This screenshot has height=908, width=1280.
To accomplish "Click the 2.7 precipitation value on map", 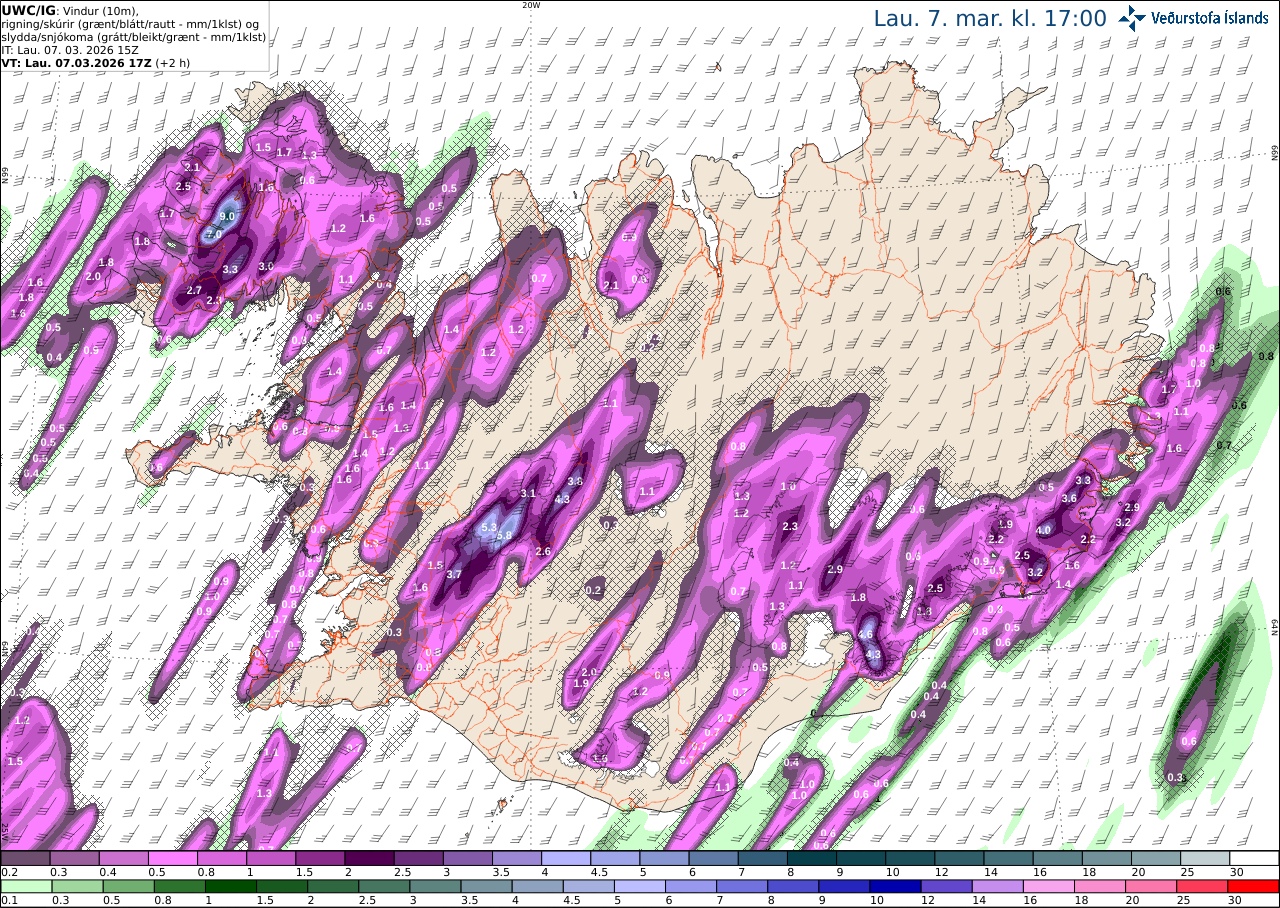I will (x=195, y=289).
